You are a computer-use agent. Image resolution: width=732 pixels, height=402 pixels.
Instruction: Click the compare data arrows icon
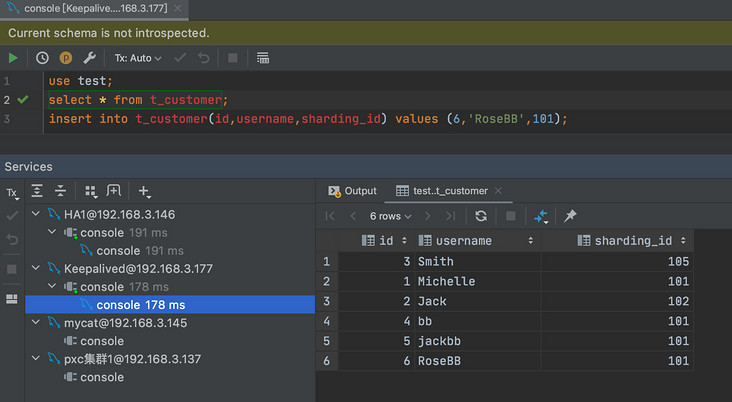point(541,216)
